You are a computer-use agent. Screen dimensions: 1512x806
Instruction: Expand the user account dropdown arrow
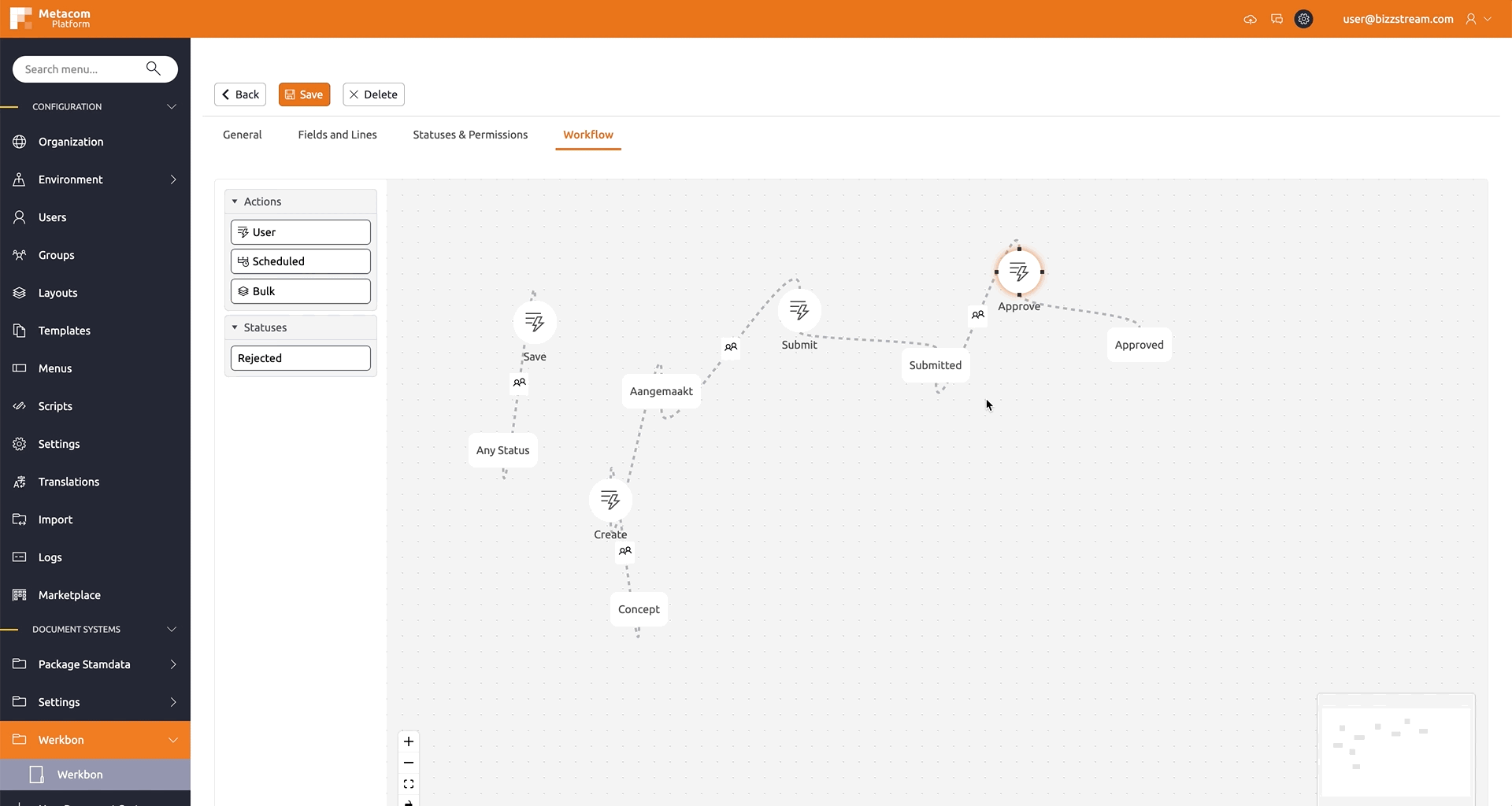pyautogui.click(x=1488, y=19)
